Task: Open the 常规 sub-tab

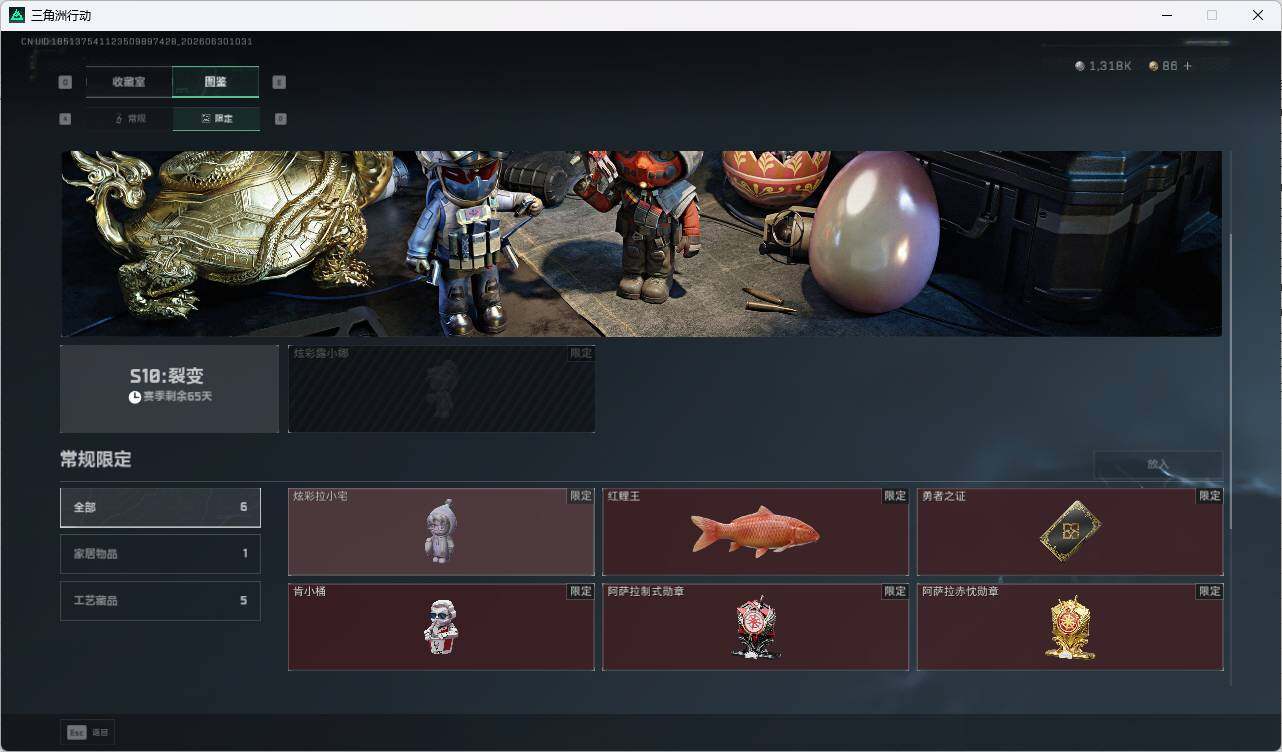Action: (129, 119)
